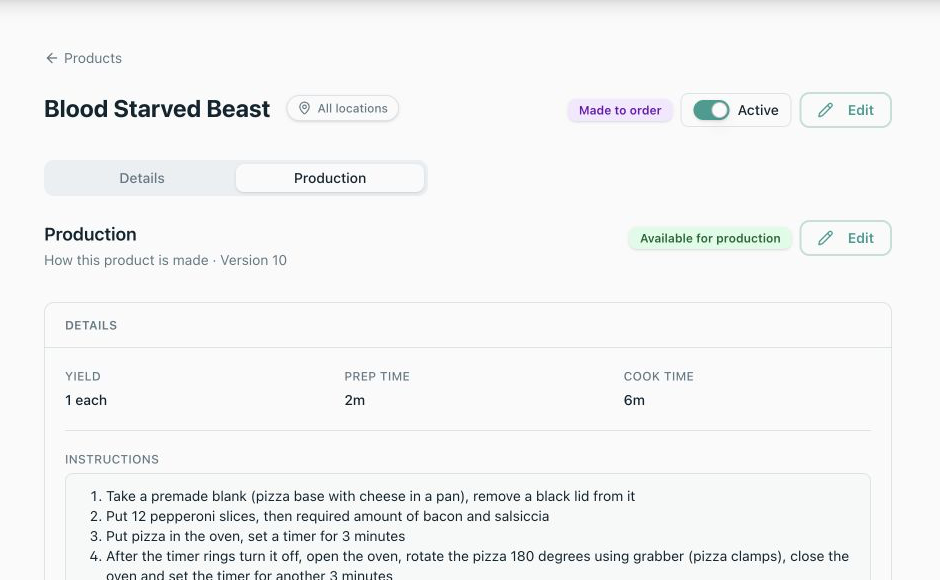Open the All locations selector
The image size is (940, 580).
[342, 109]
